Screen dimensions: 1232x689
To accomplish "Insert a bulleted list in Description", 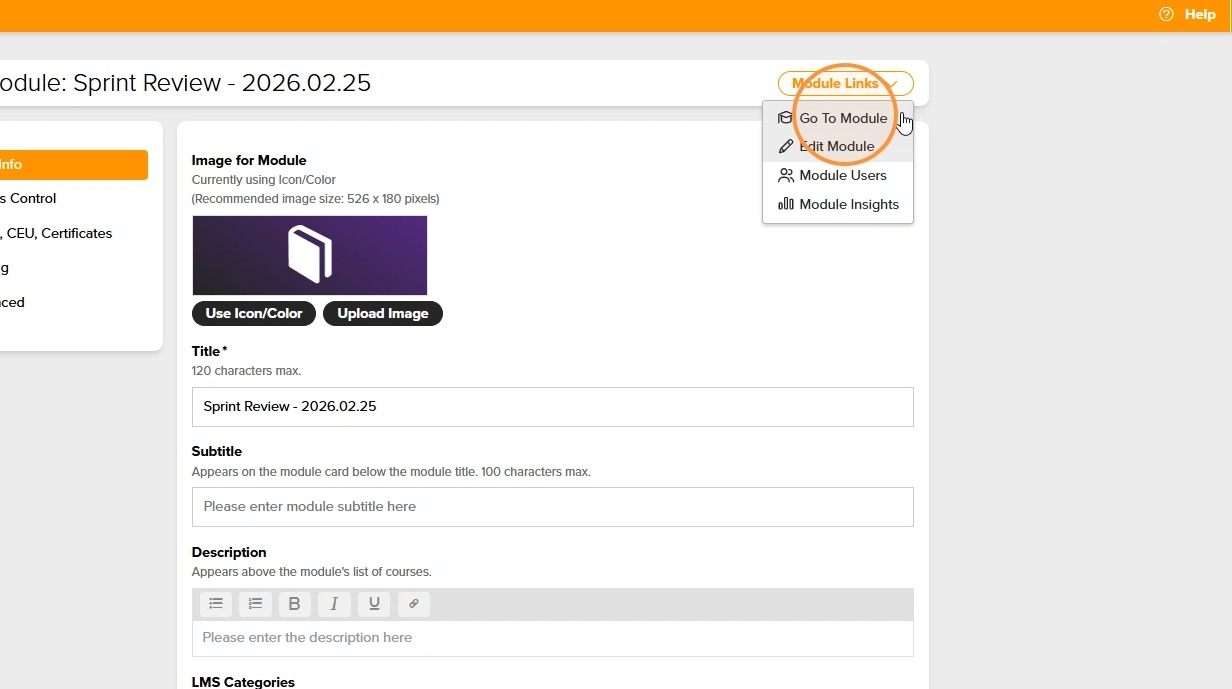I will 216,604.
